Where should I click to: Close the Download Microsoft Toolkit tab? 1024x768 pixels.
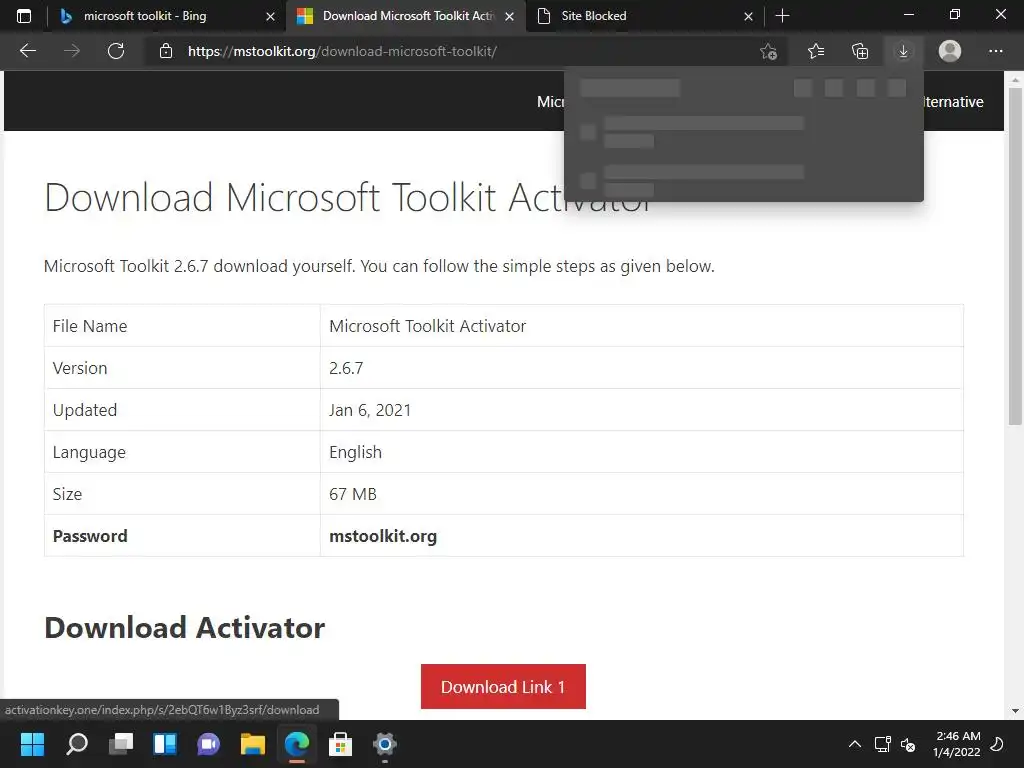pos(509,16)
